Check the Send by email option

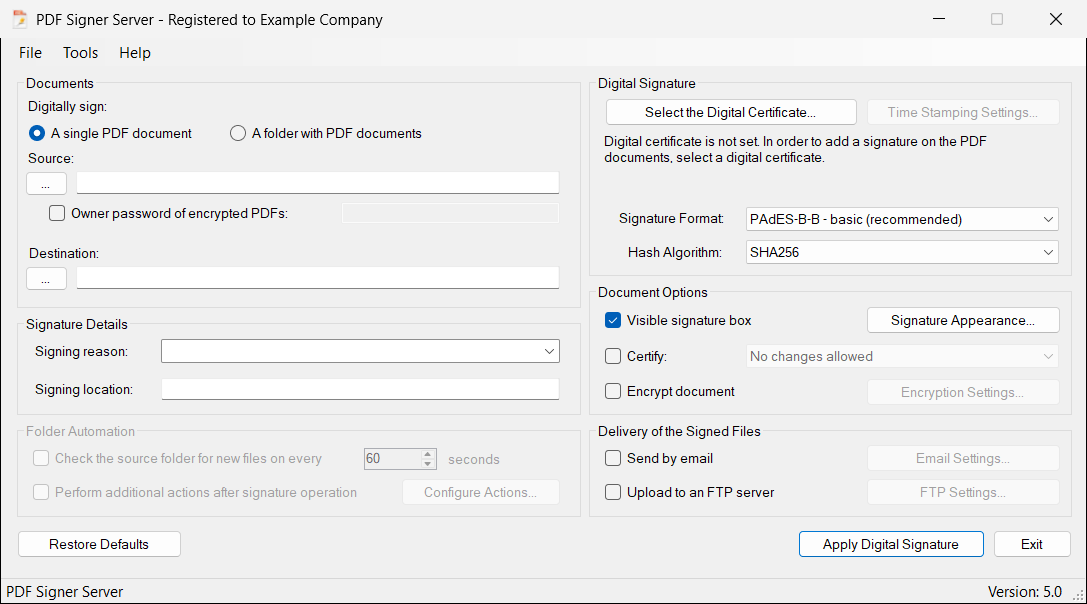[x=613, y=458]
